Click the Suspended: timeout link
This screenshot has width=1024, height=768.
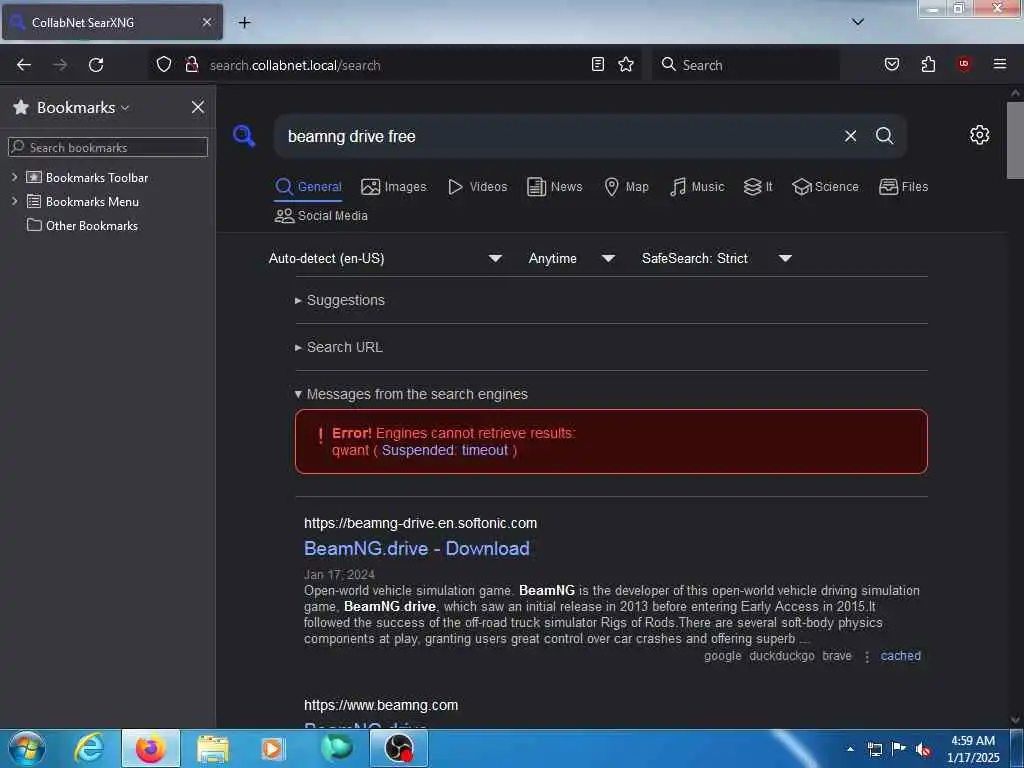(445, 450)
